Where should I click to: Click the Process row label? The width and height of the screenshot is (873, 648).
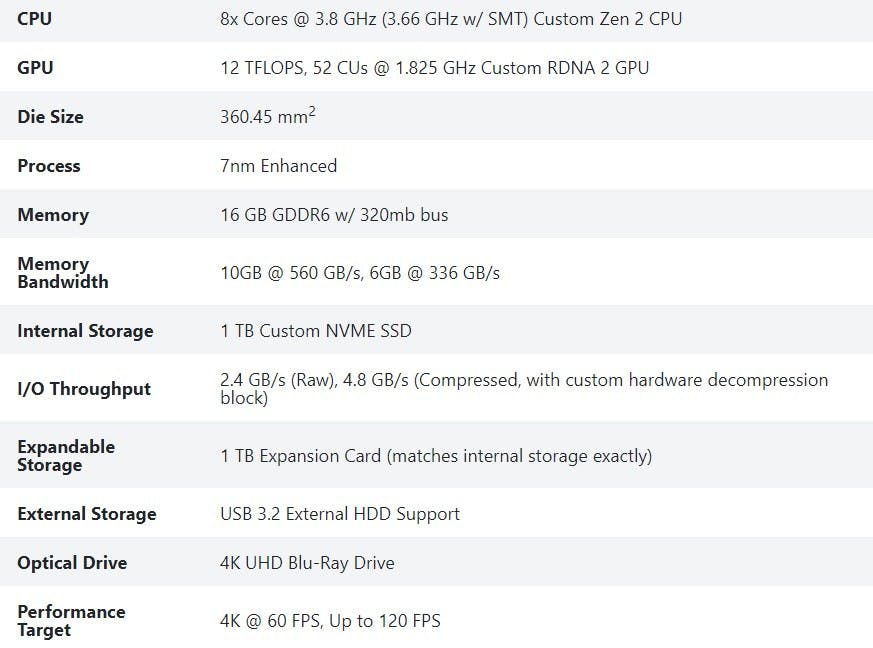pos(48,166)
